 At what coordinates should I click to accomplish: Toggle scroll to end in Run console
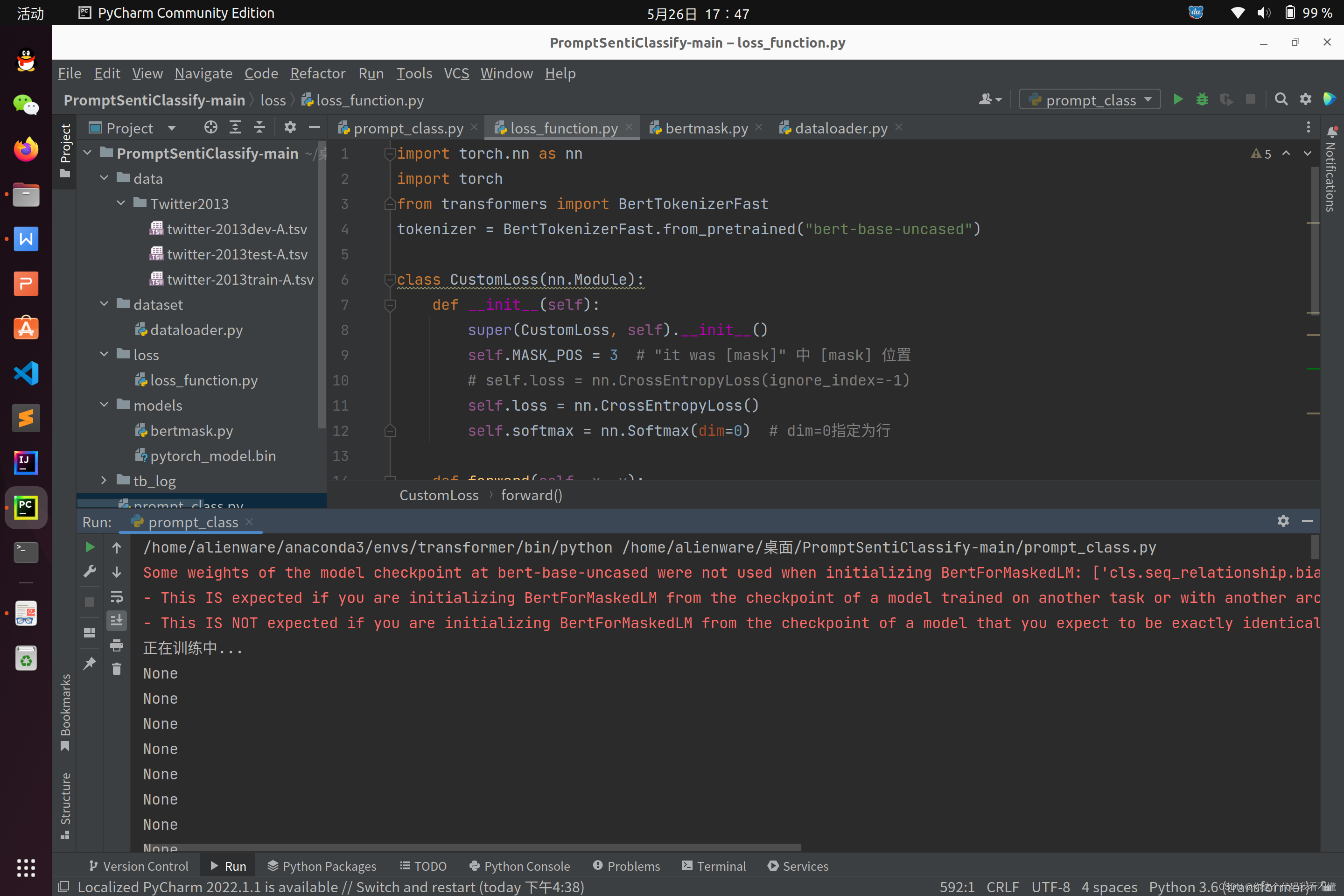pos(117,620)
